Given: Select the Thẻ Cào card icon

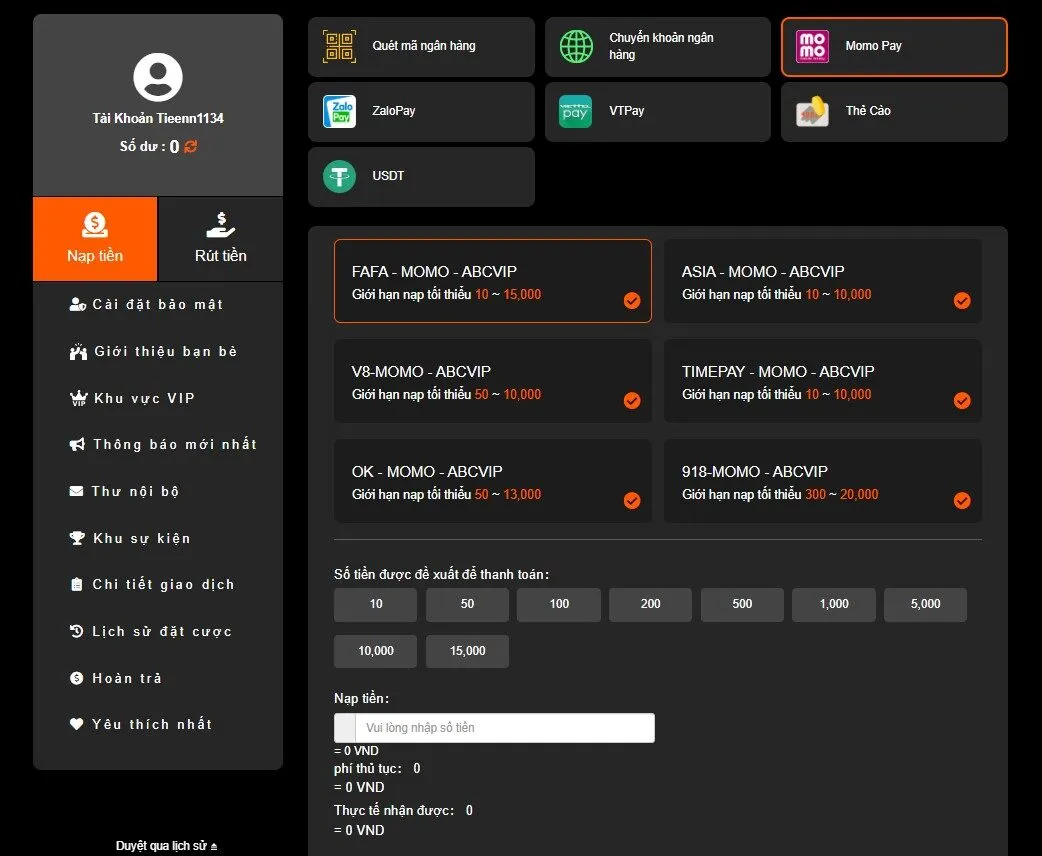Looking at the screenshot, I should point(812,111).
